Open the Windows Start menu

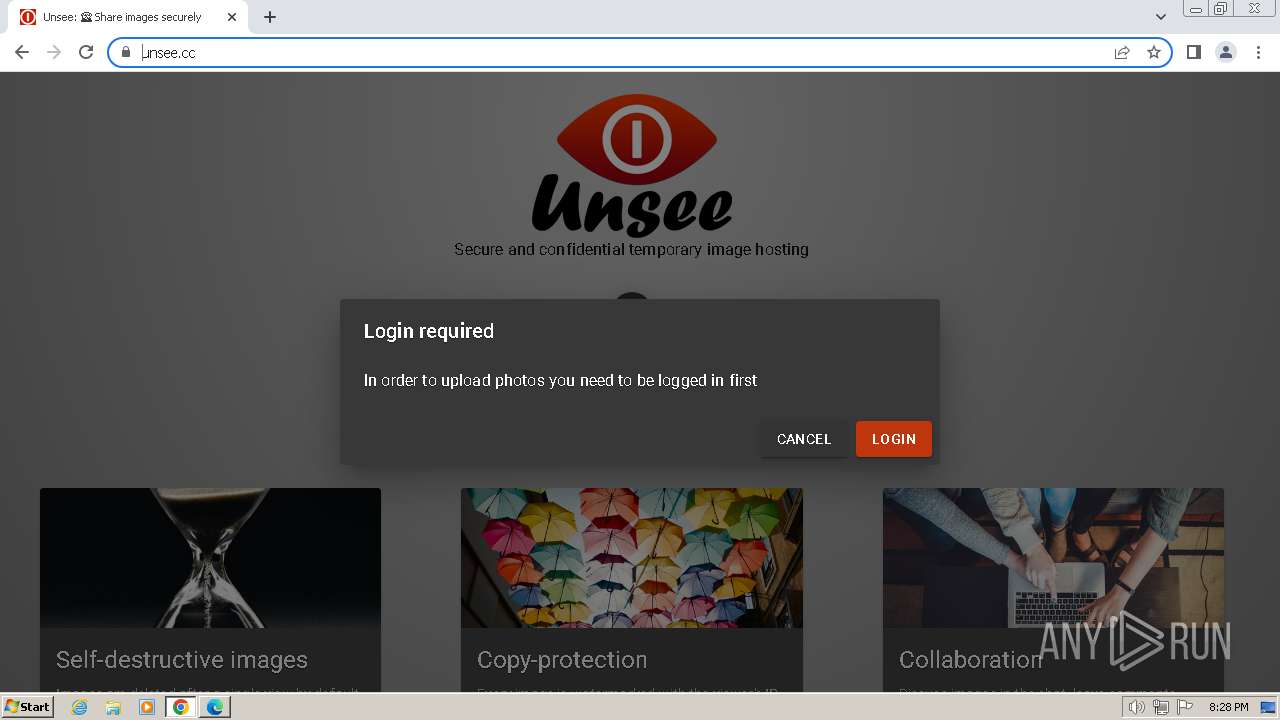click(x=27, y=707)
